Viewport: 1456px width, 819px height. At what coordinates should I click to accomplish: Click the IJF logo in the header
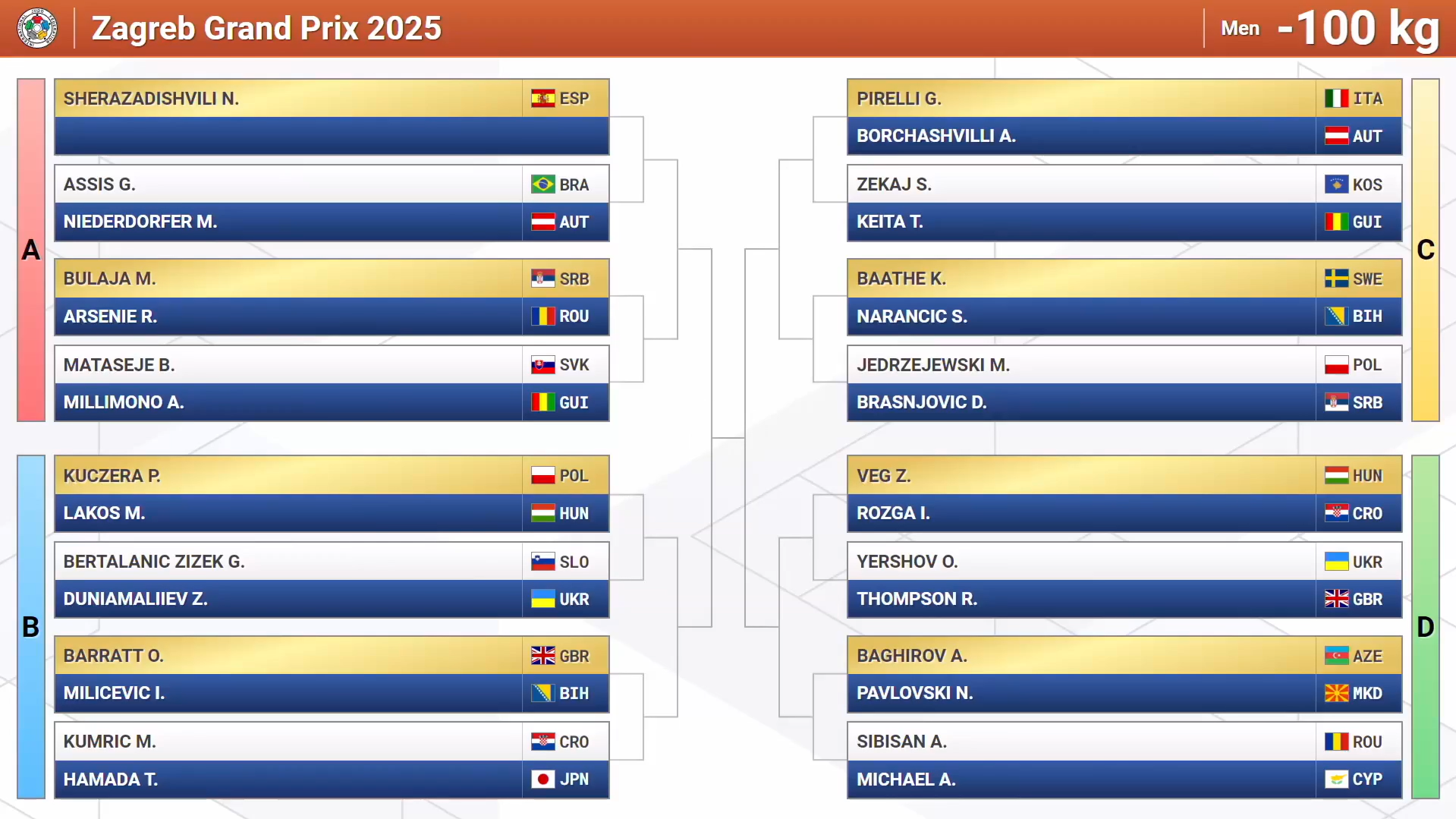(x=36, y=29)
